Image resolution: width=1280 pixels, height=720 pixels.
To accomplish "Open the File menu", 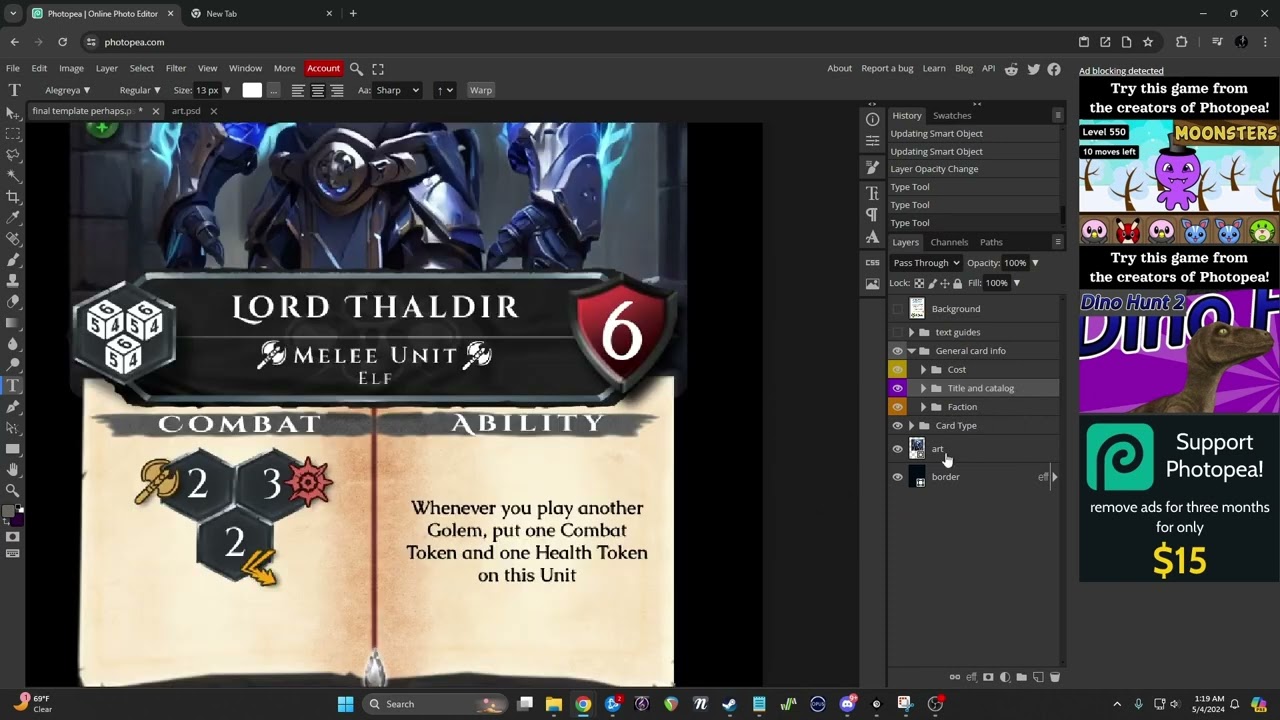I will [13, 68].
